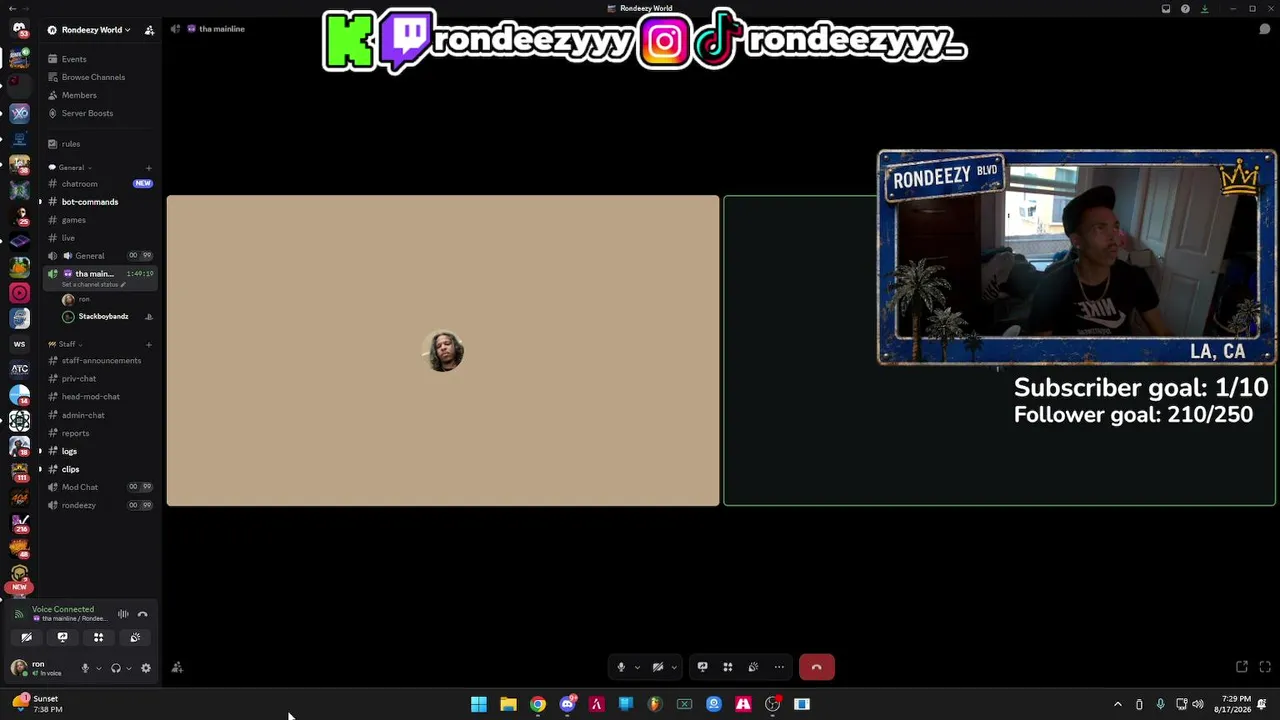
Task: Open clock and date in taskbar
Action: coord(1231,704)
